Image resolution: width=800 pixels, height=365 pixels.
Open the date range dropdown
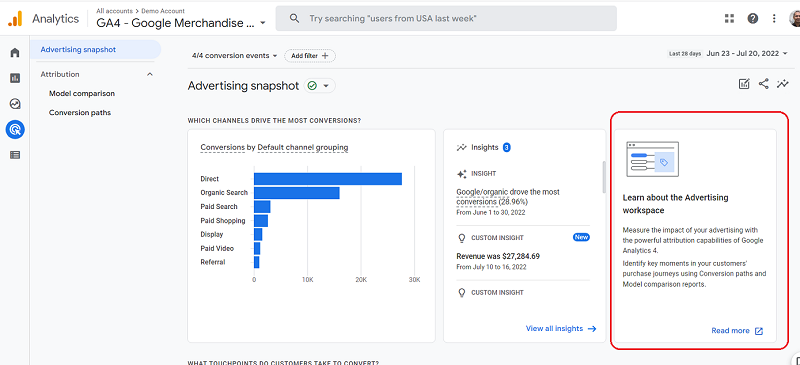point(747,54)
